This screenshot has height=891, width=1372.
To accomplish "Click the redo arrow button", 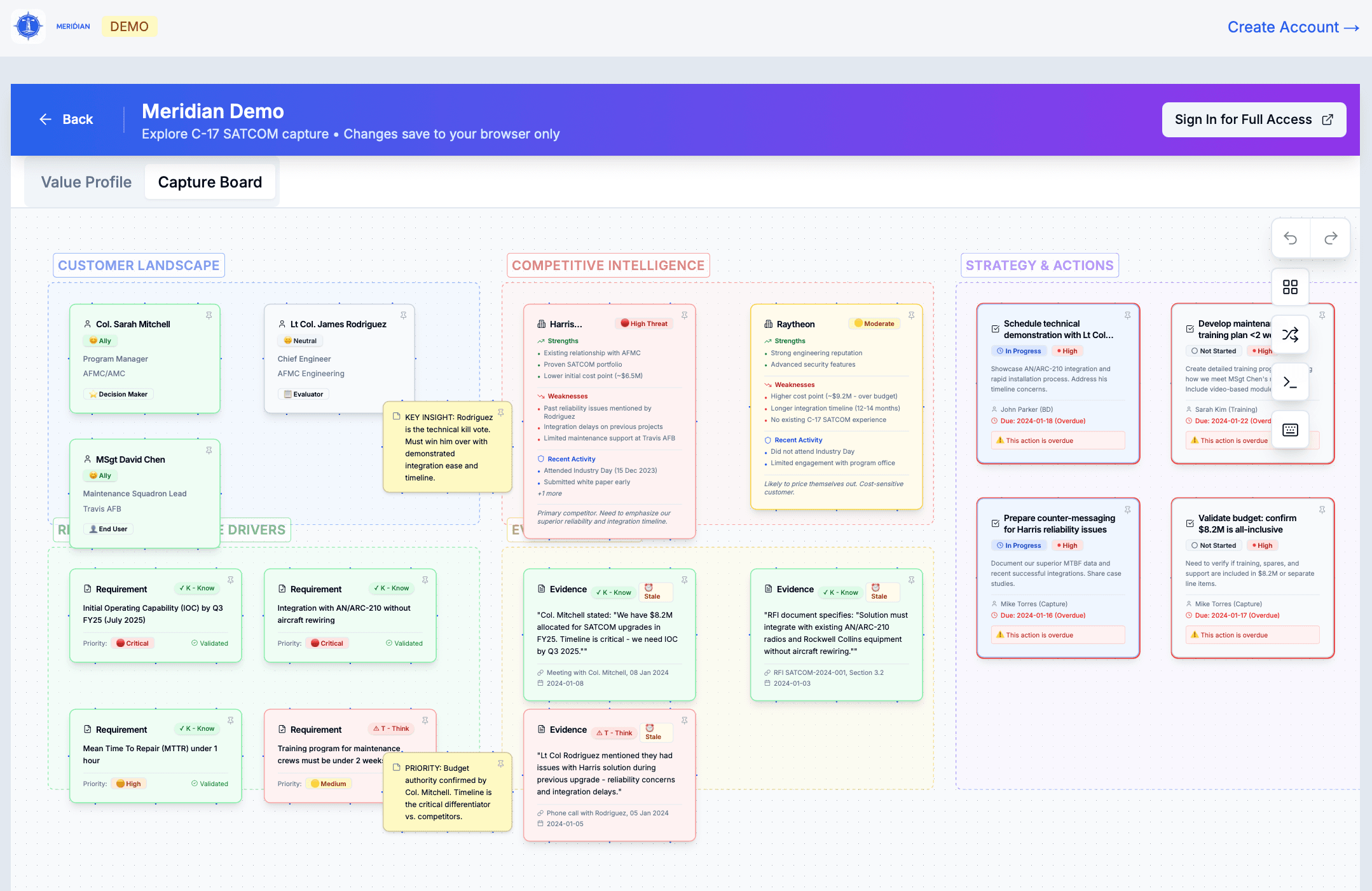I will tap(1331, 238).
